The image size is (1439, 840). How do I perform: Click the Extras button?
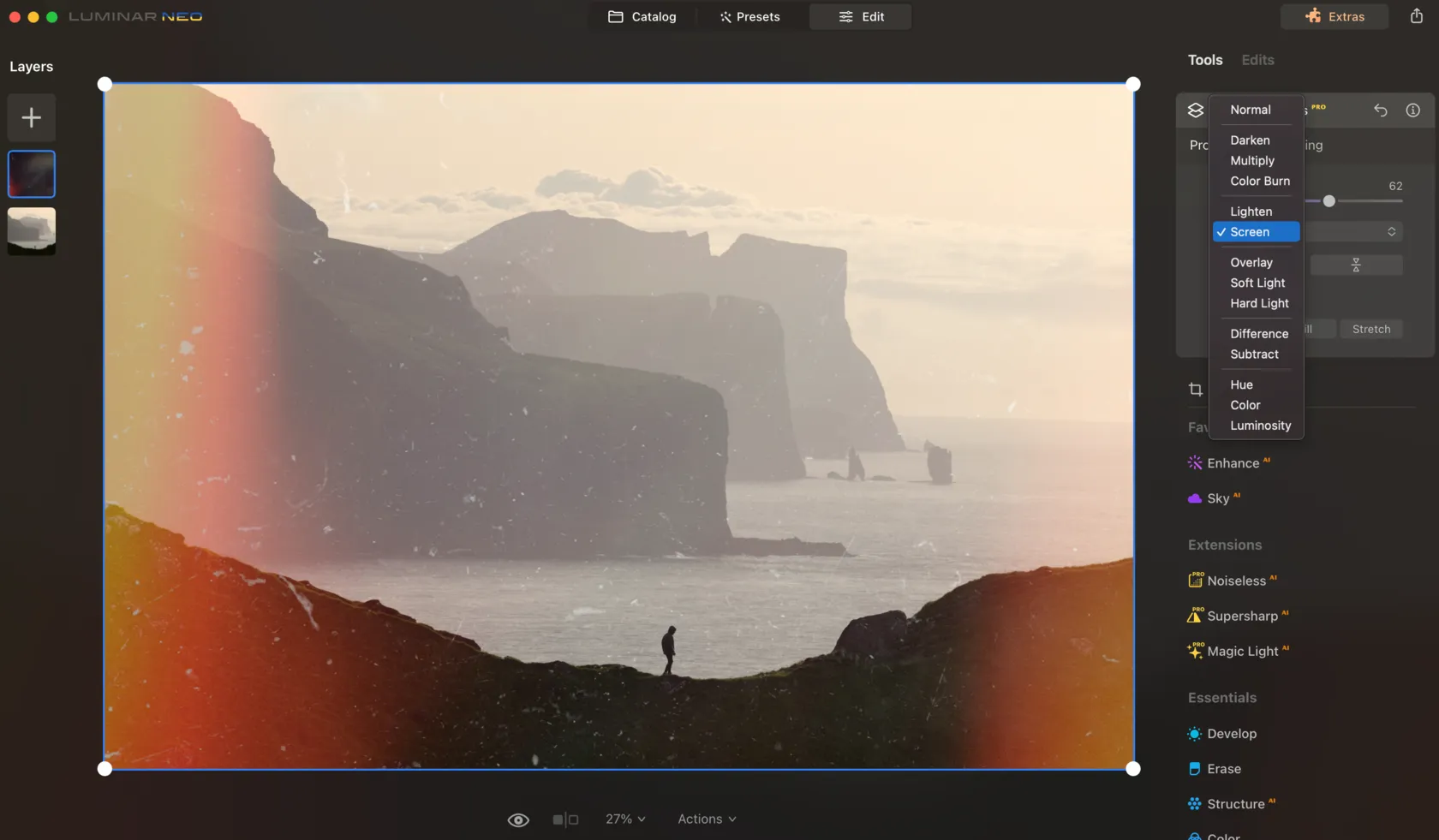pyautogui.click(x=1335, y=16)
